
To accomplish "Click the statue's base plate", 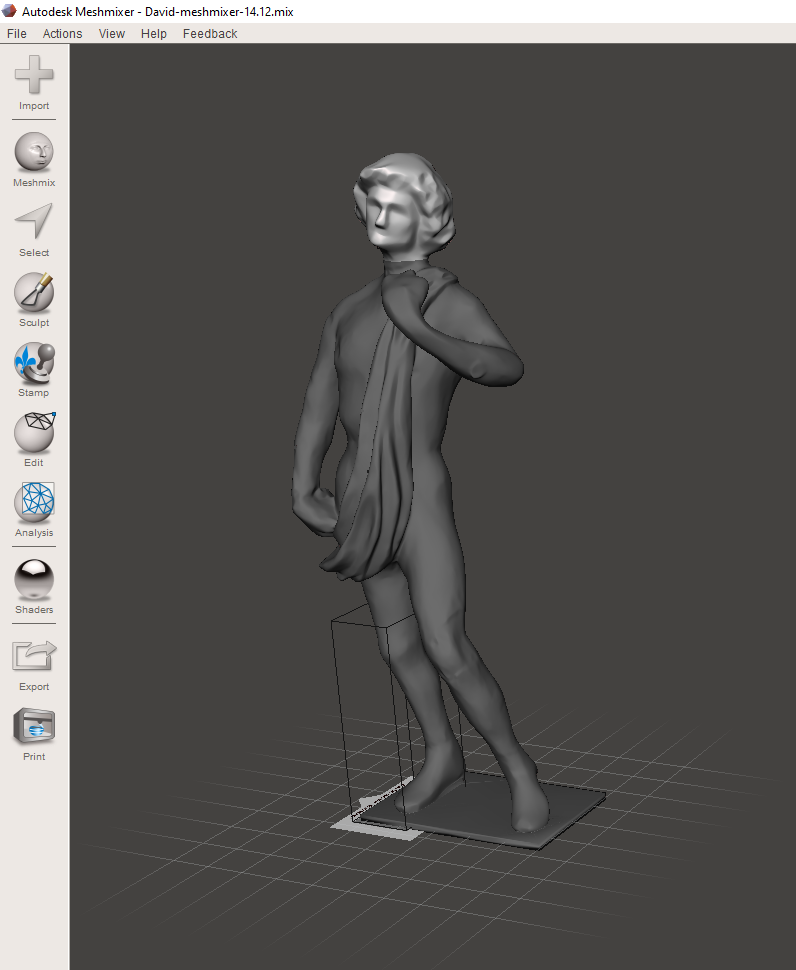I will [x=484, y=809].
